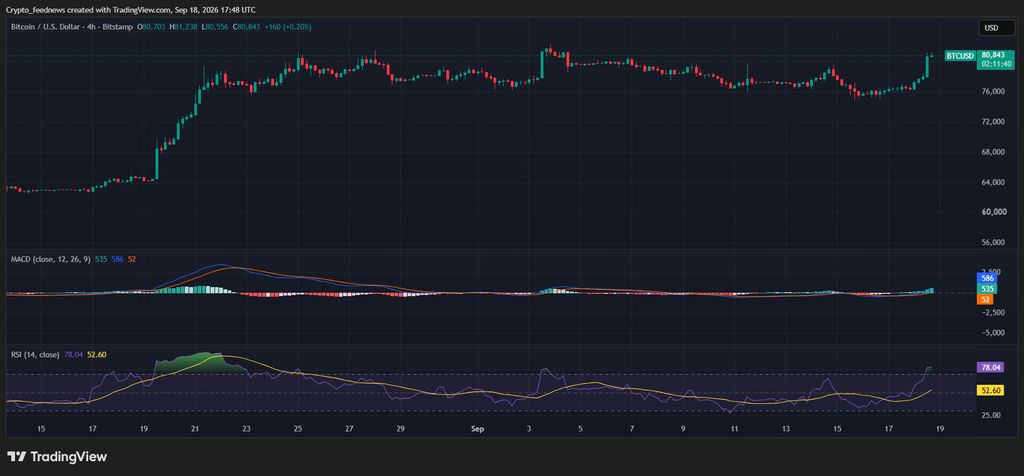Screen dimensions: 1024x476
Task: Click the -2,500 MACD axis label
Action: [991, 312]
